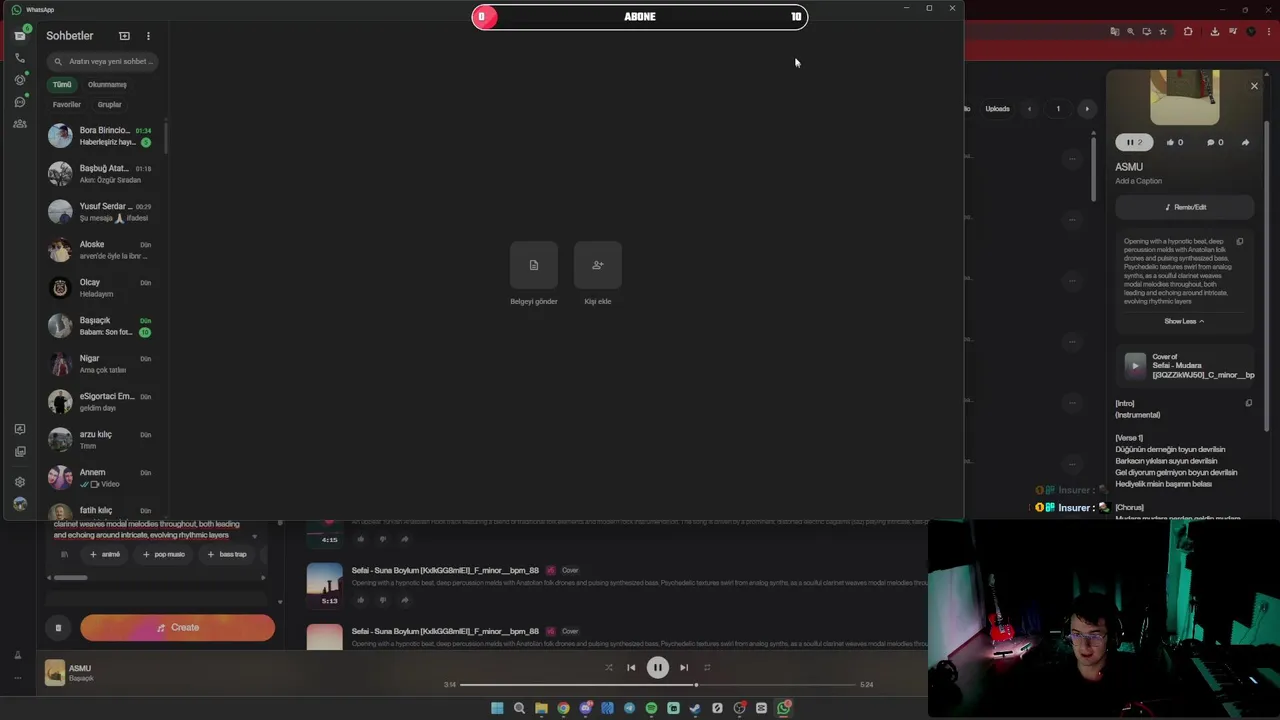This screenshot has width=1280, height=720.
Task: Open the WhatsApp Calls icon
Action: [x=19, y=58]
